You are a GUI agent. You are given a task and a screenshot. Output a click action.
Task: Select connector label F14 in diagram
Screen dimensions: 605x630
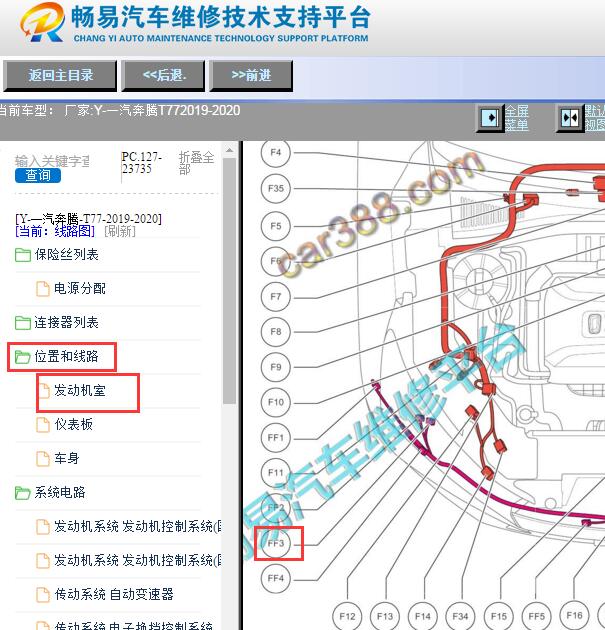(x=423, y=616)
